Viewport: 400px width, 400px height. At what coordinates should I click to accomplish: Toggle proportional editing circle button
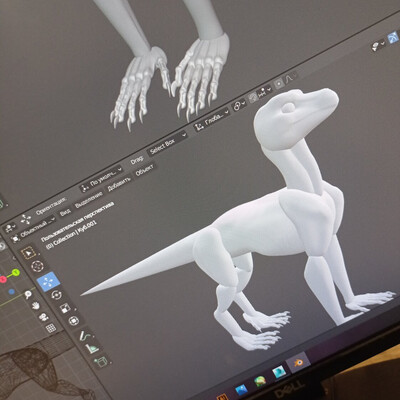point(278,83)
